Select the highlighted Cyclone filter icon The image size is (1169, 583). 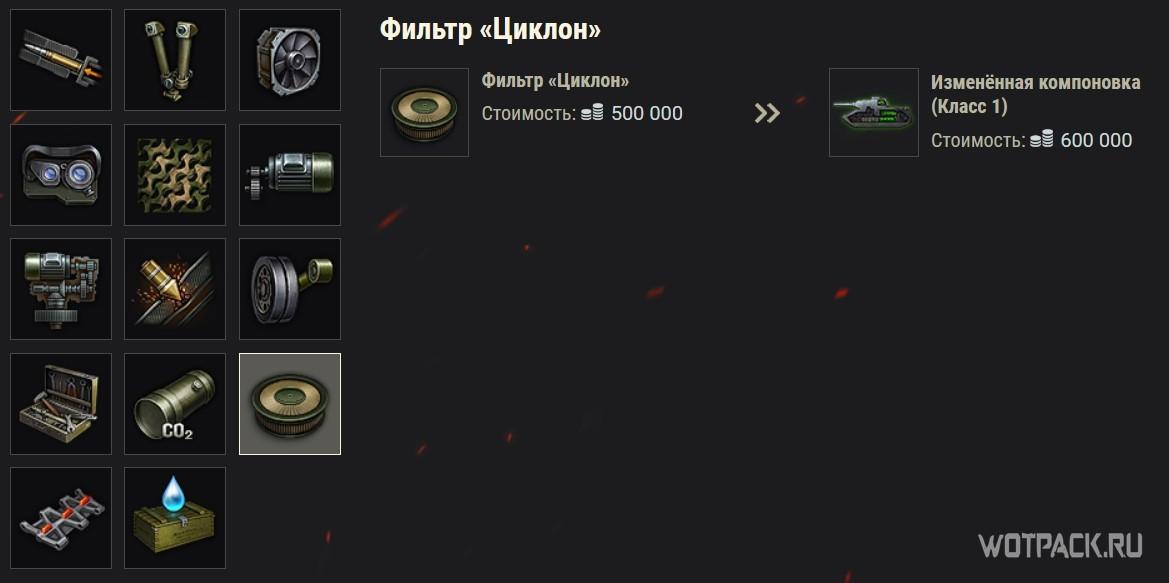click(289, 403)
